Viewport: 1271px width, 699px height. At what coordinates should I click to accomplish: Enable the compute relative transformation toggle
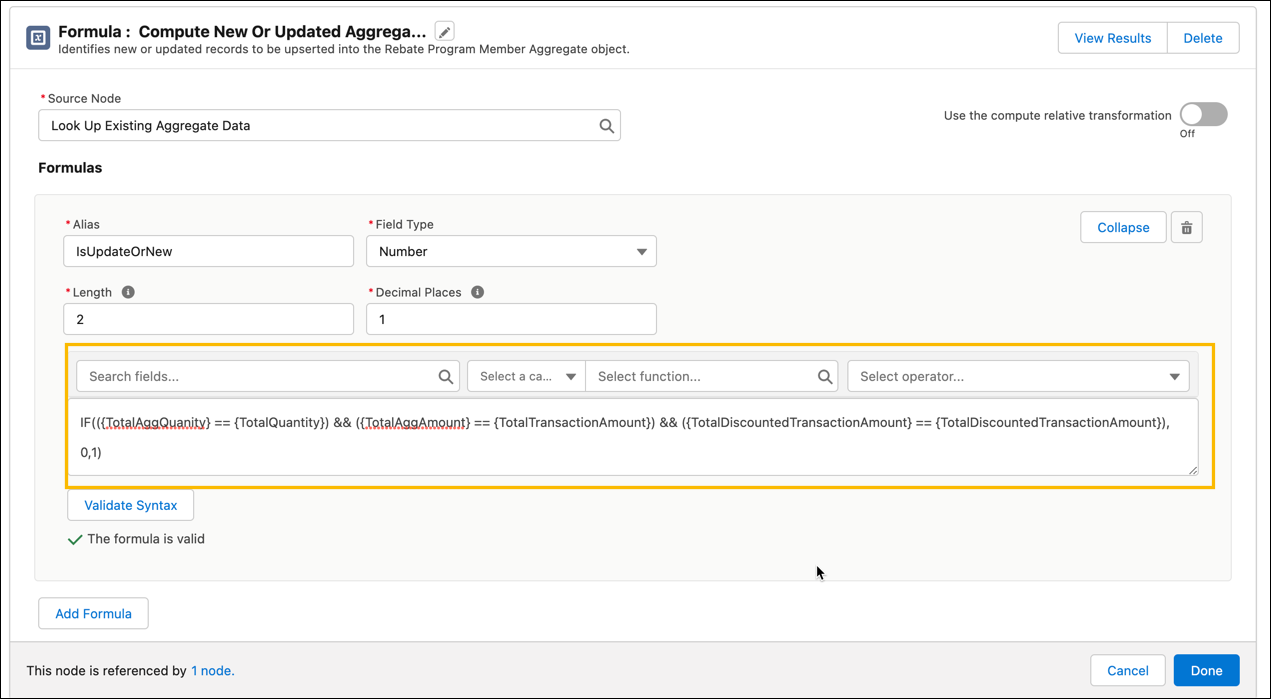1202,113
